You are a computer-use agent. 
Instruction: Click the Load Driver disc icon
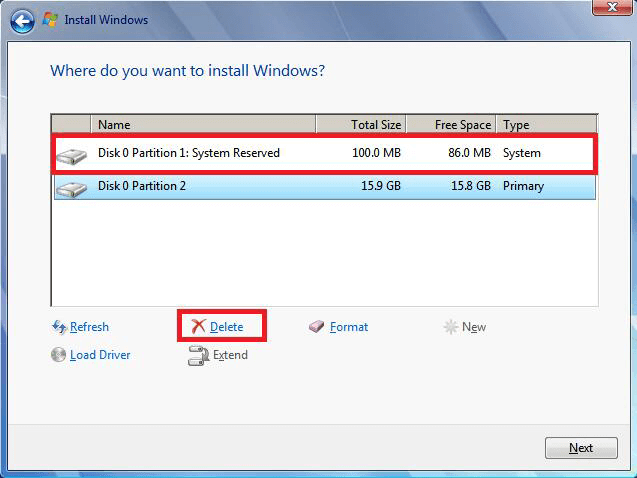tap(58, 355)
